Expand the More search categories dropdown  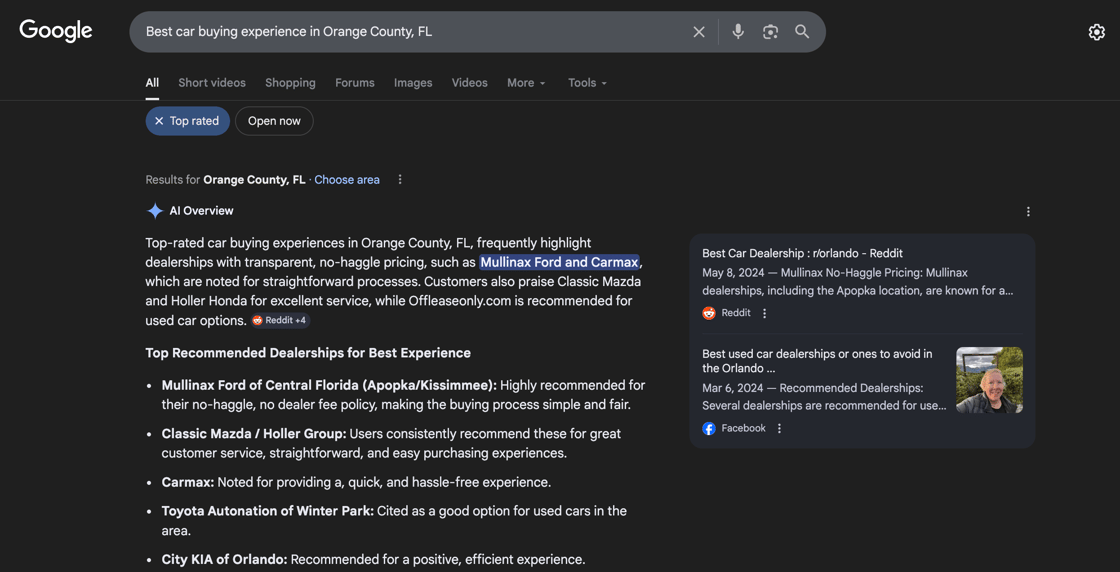point(526,83)
